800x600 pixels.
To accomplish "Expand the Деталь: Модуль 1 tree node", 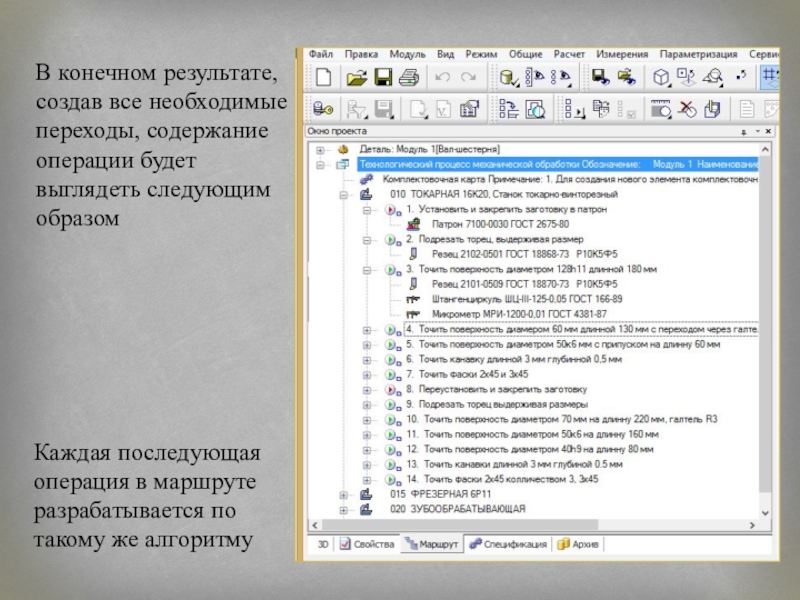I will (x=320, y=149).
